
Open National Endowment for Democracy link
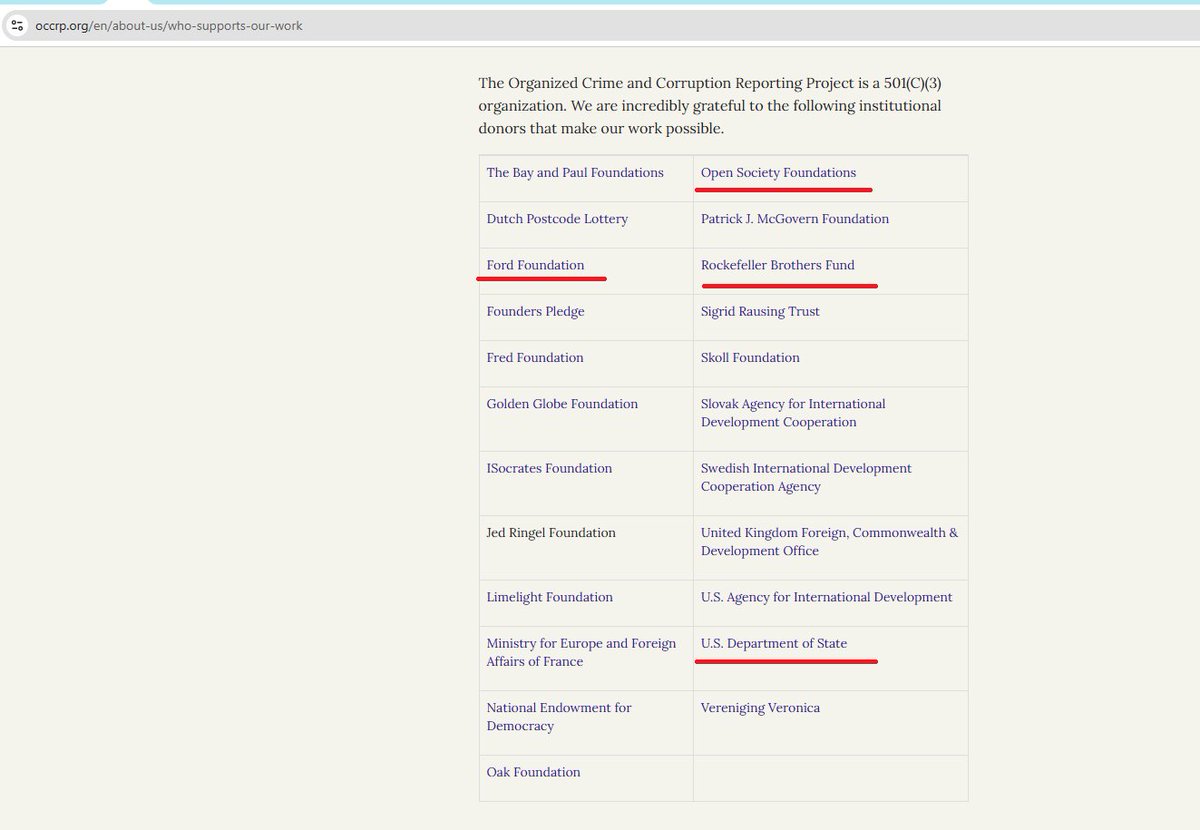point(559,717)
